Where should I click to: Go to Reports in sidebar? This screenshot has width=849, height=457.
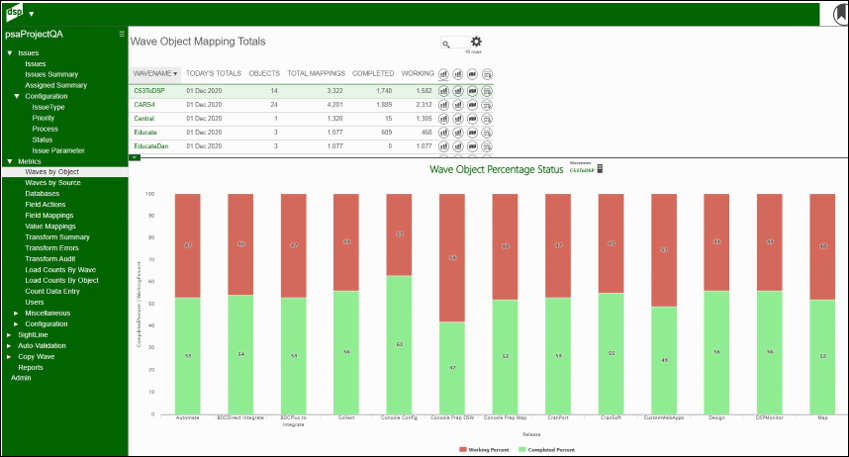(30, 367)
